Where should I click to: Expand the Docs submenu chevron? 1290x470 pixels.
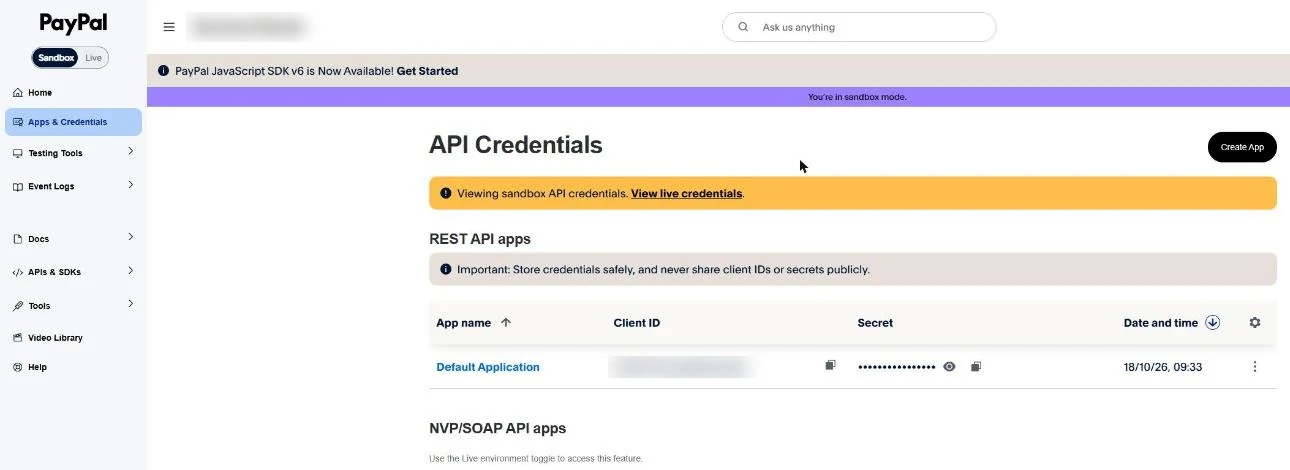(131, 238)
